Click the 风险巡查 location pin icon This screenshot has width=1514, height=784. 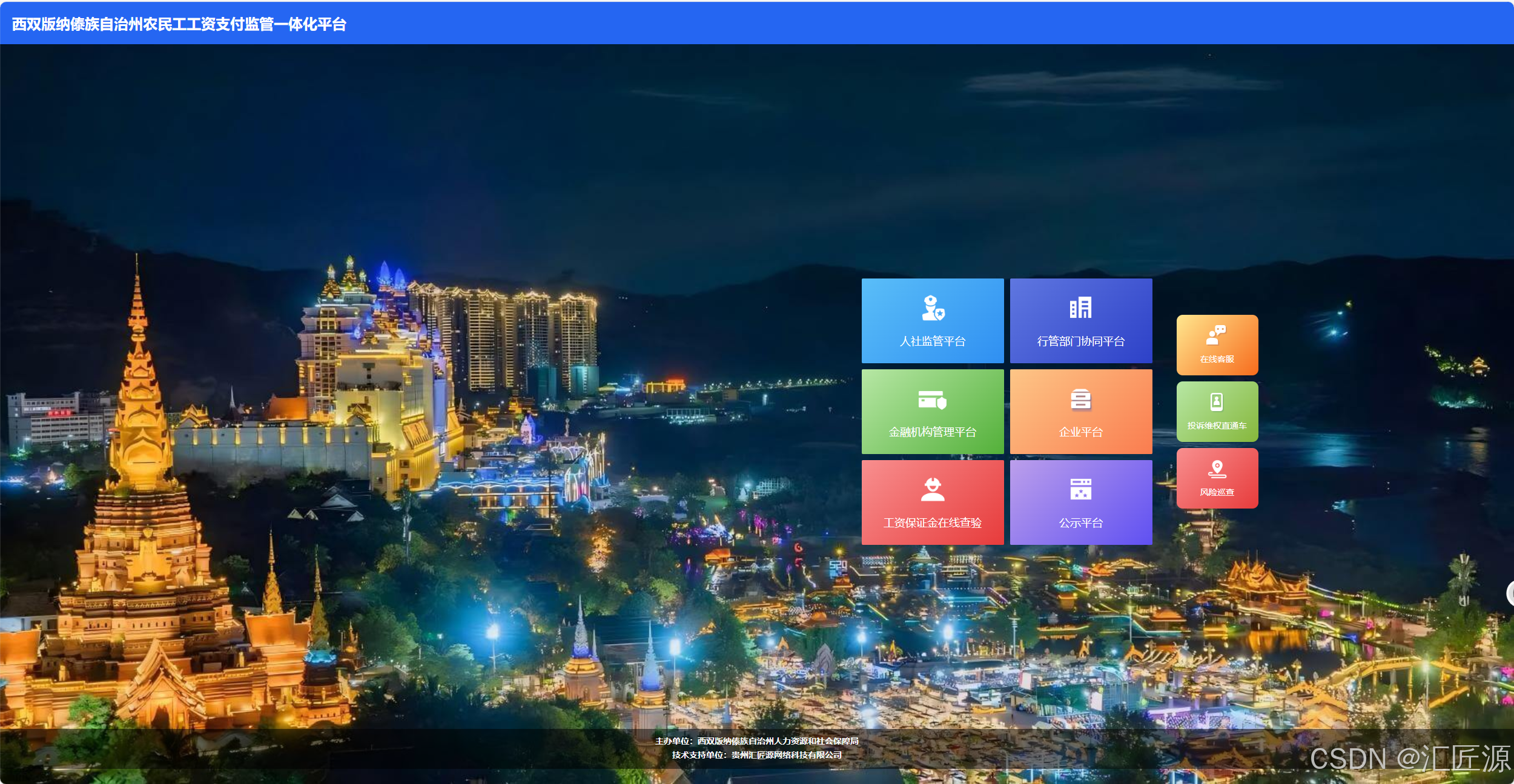click(1217, 469)
